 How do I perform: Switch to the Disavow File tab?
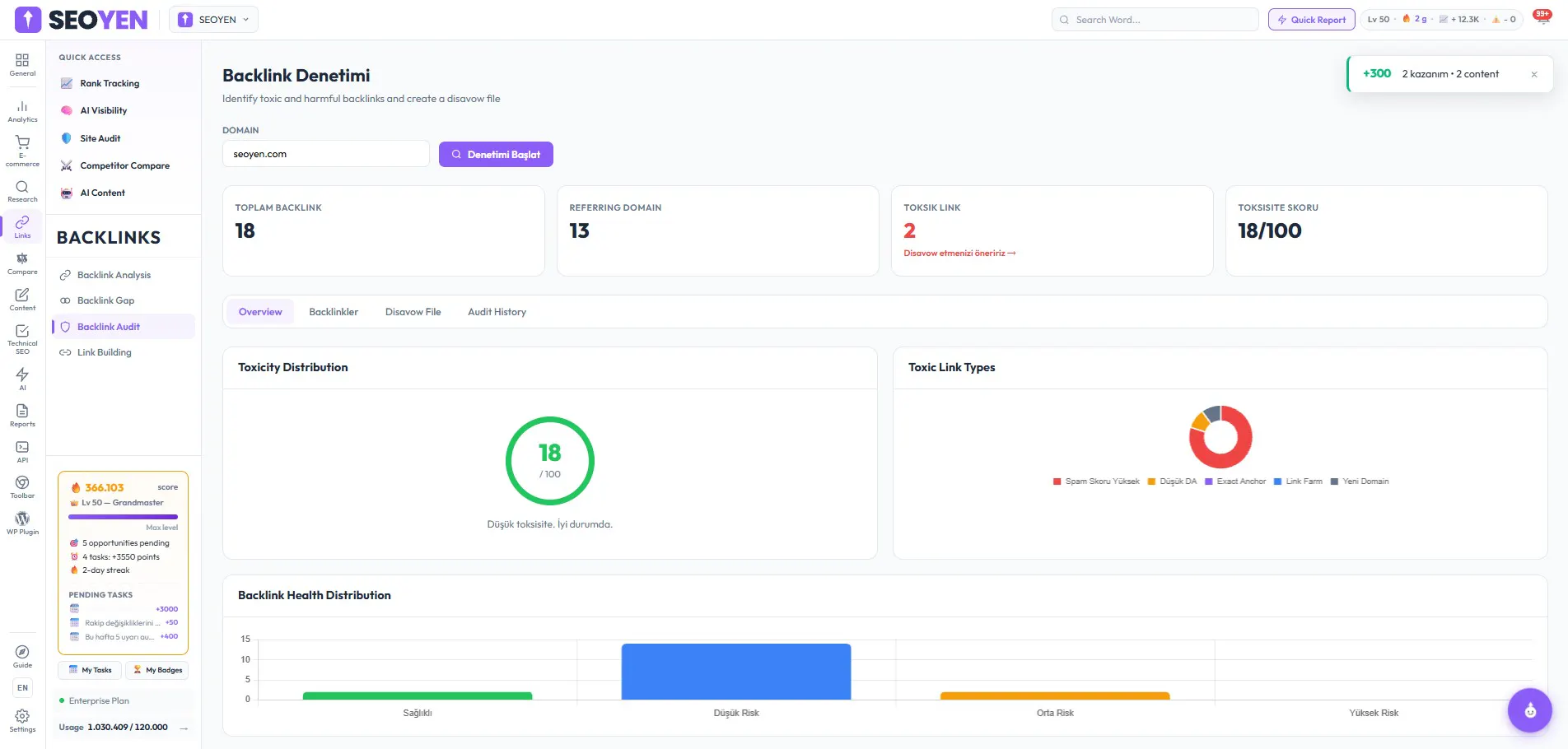pos(413,312)
